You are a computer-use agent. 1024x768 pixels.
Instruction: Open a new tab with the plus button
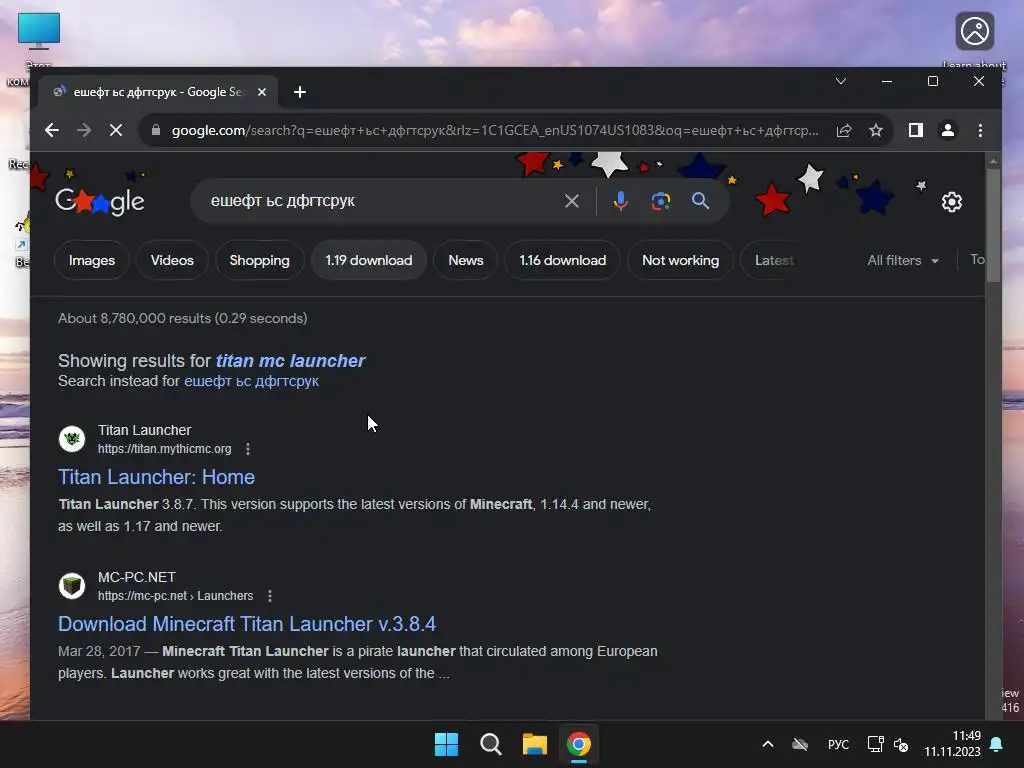tap(300, 92)
